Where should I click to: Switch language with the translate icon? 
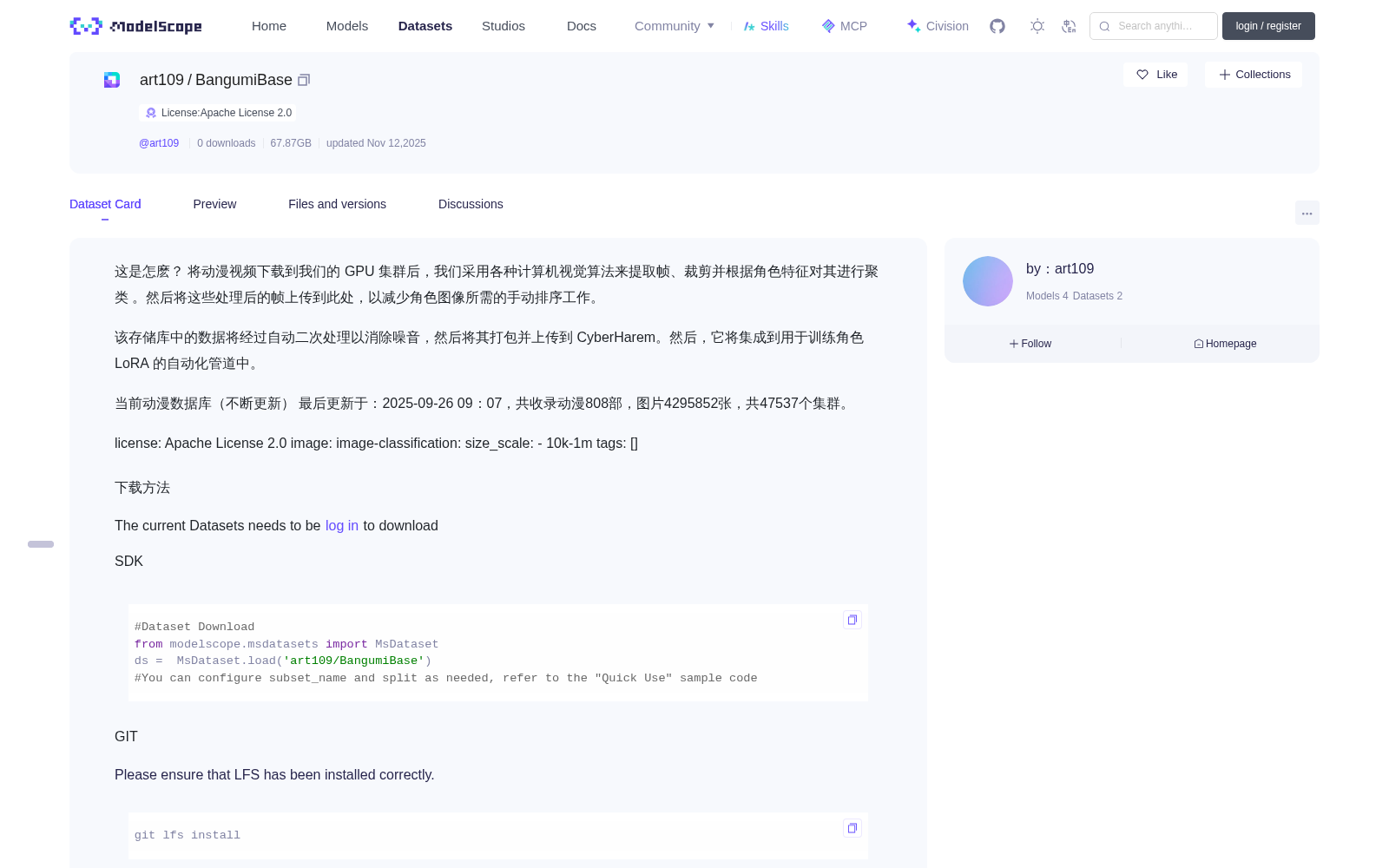point(1069,26)
